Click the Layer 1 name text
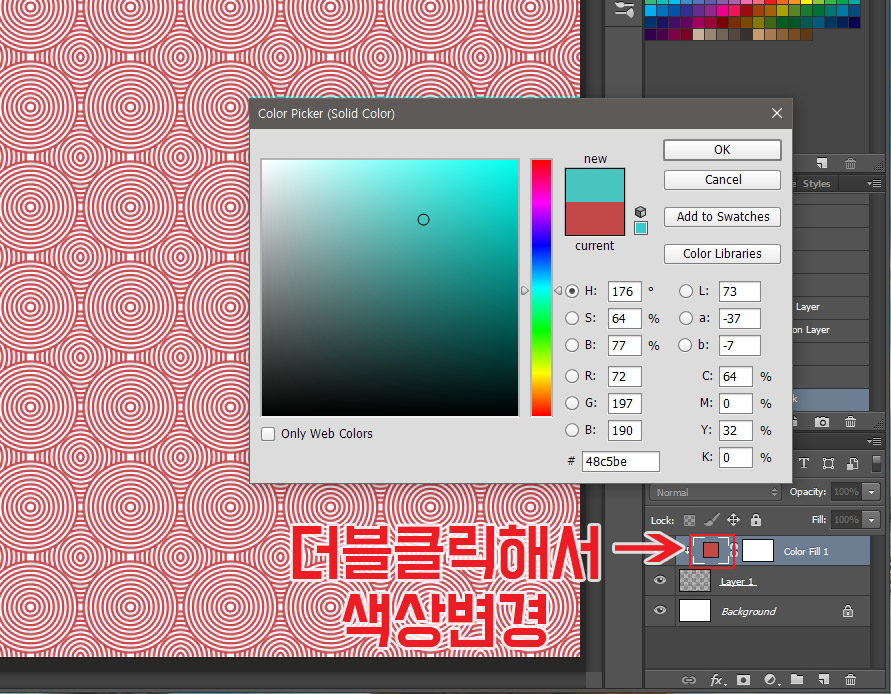The image size is (891, 694). tap(737, 581)
